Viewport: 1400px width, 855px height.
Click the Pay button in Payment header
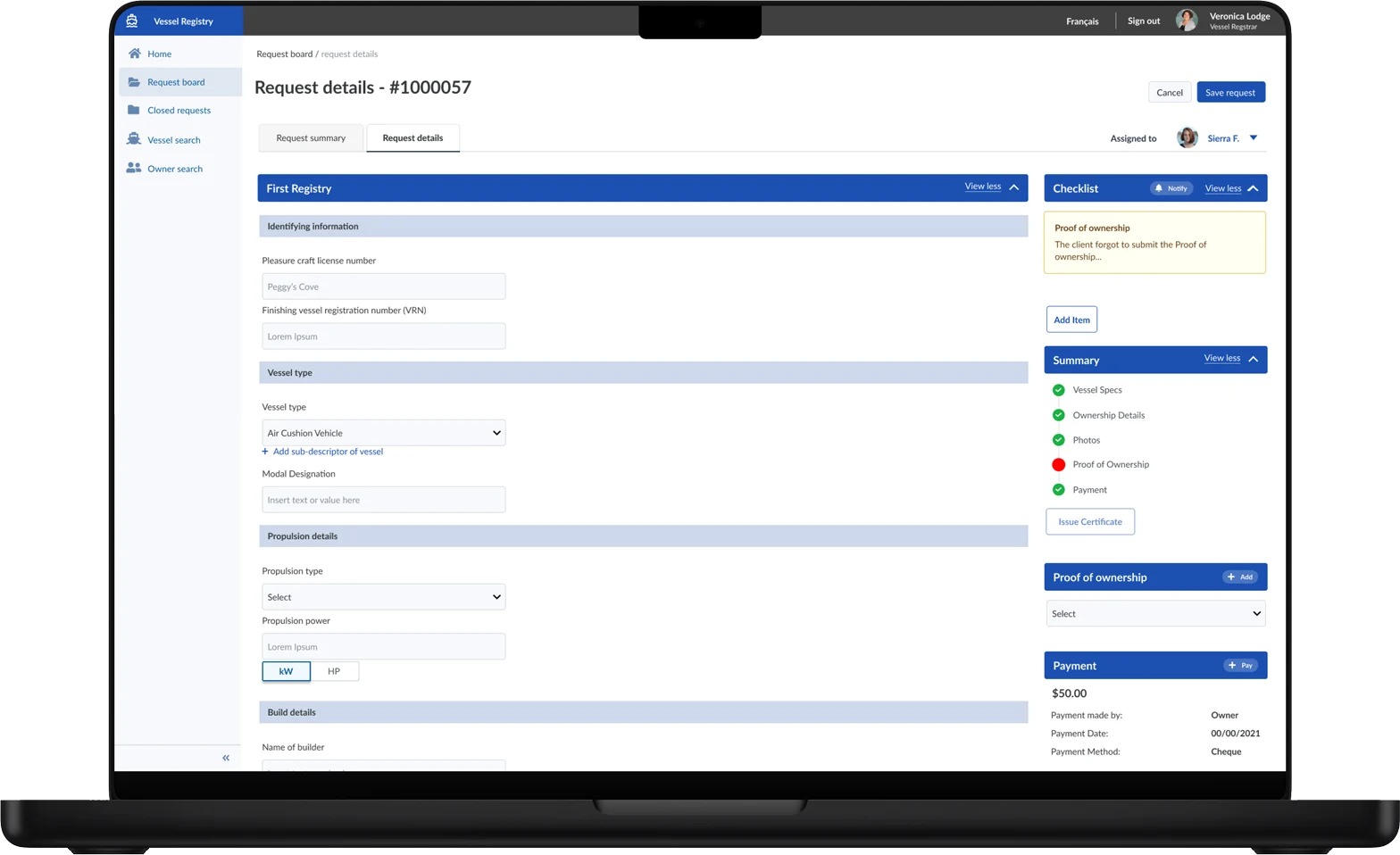[1241, 665]
